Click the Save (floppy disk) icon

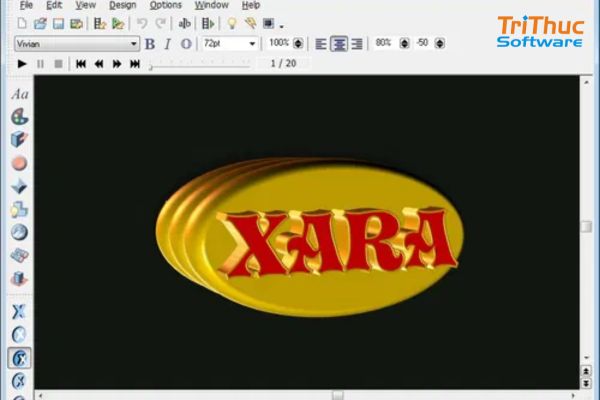pos(58,24)
